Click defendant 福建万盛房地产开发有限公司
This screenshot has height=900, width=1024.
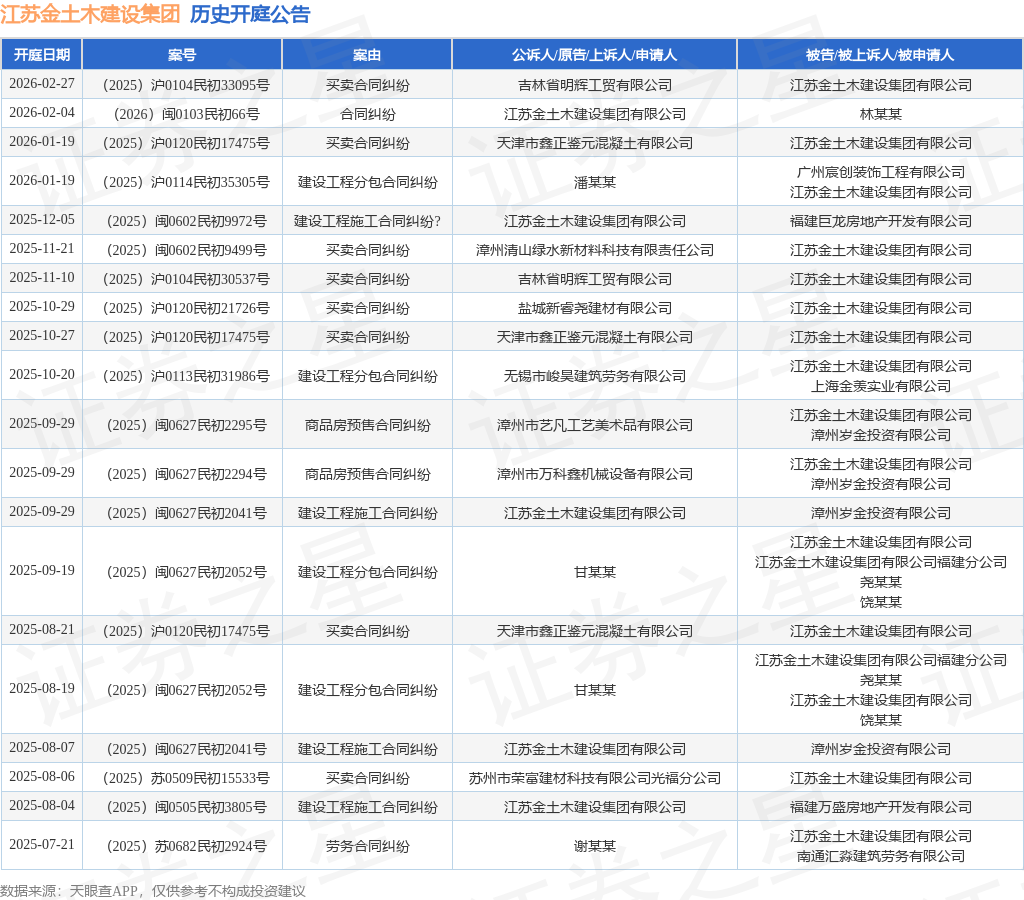pos(880,807)
